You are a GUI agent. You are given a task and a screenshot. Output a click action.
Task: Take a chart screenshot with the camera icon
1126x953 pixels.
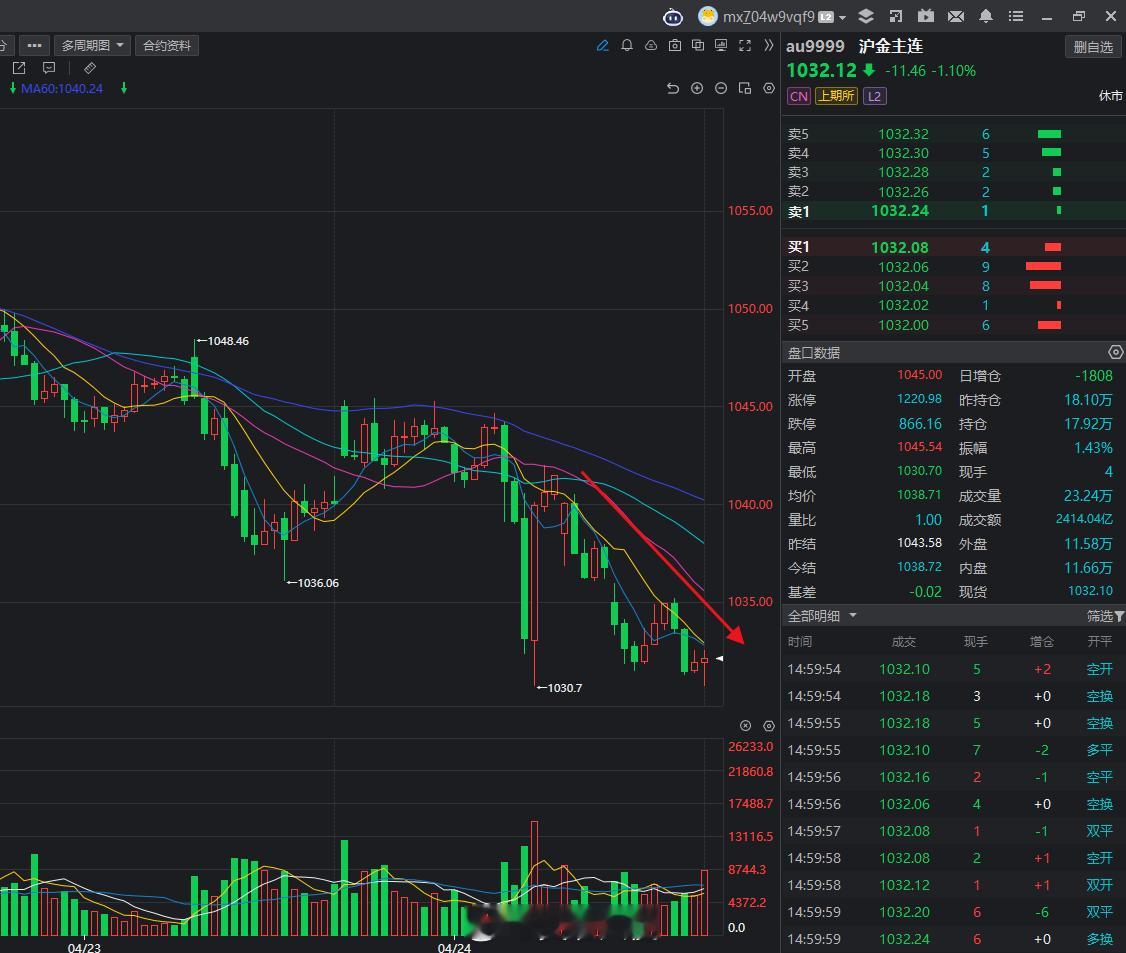675,45
